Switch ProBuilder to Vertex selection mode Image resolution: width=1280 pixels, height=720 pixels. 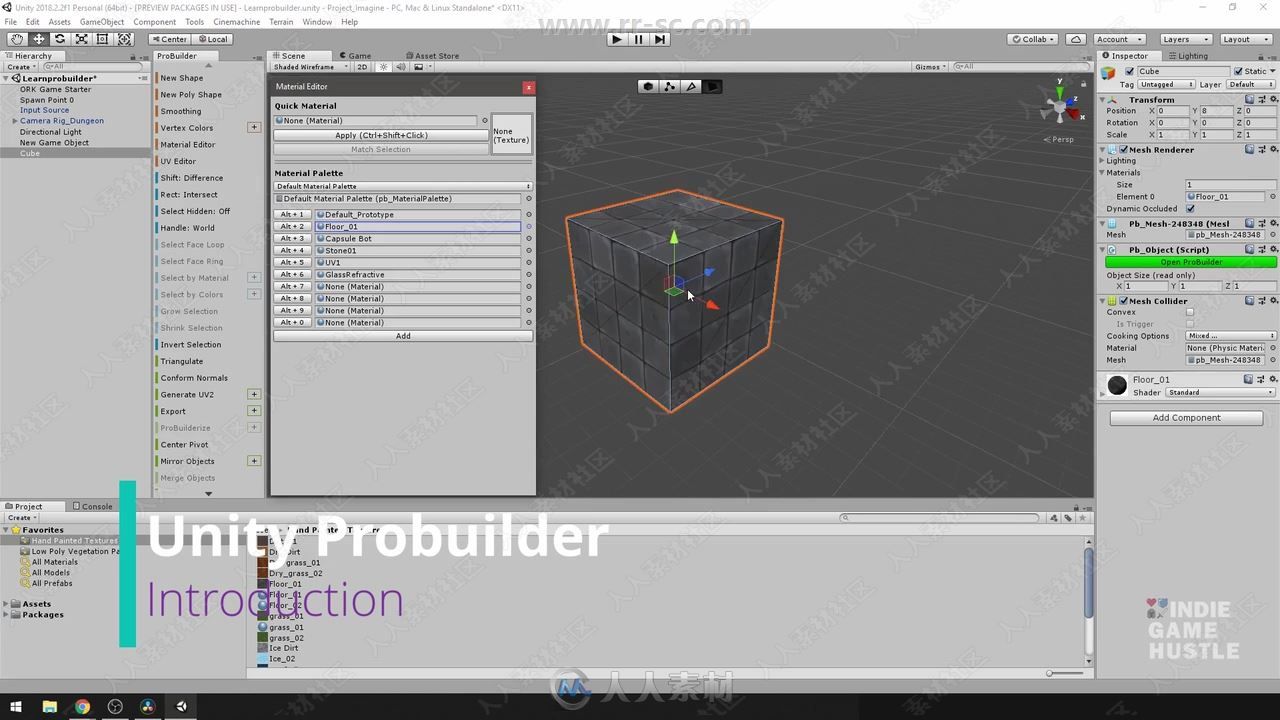click(x=670, y=87)
